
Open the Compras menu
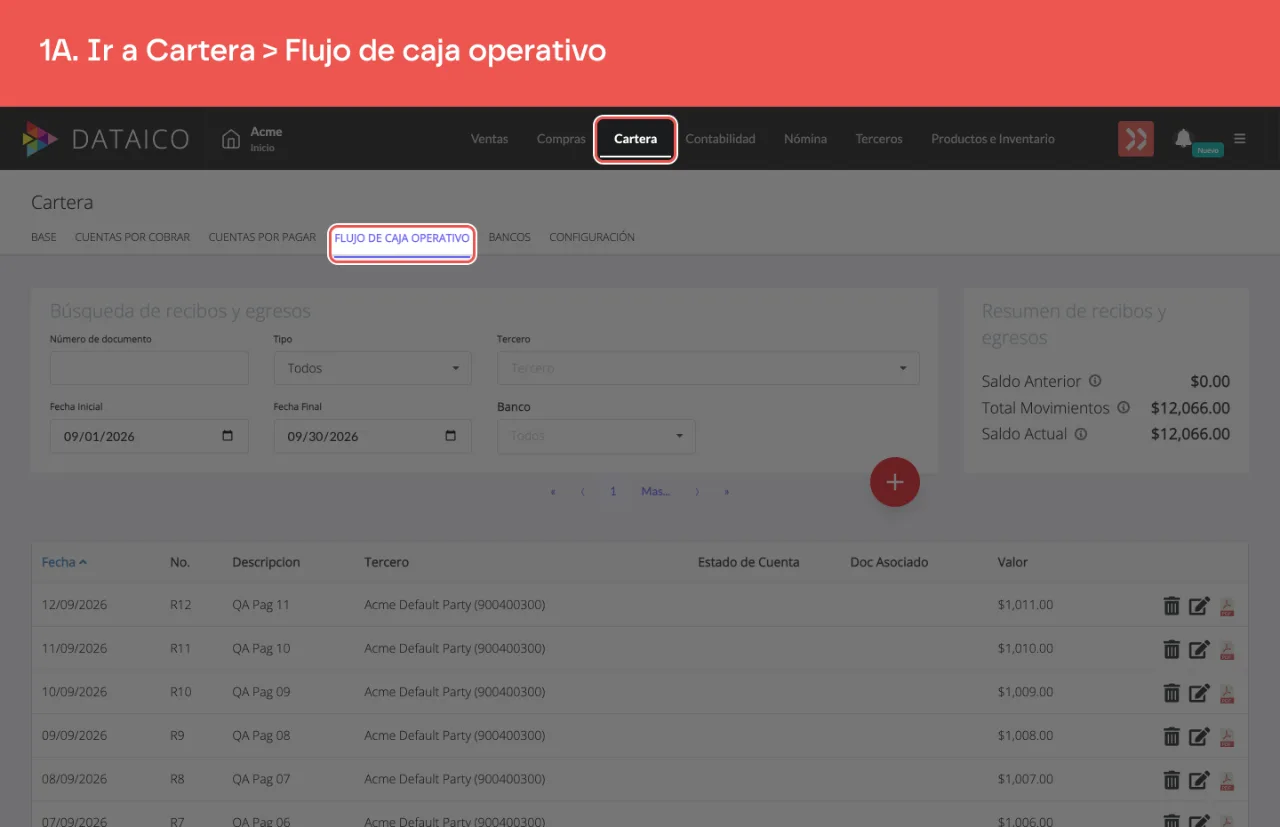(x=561, y=139)
